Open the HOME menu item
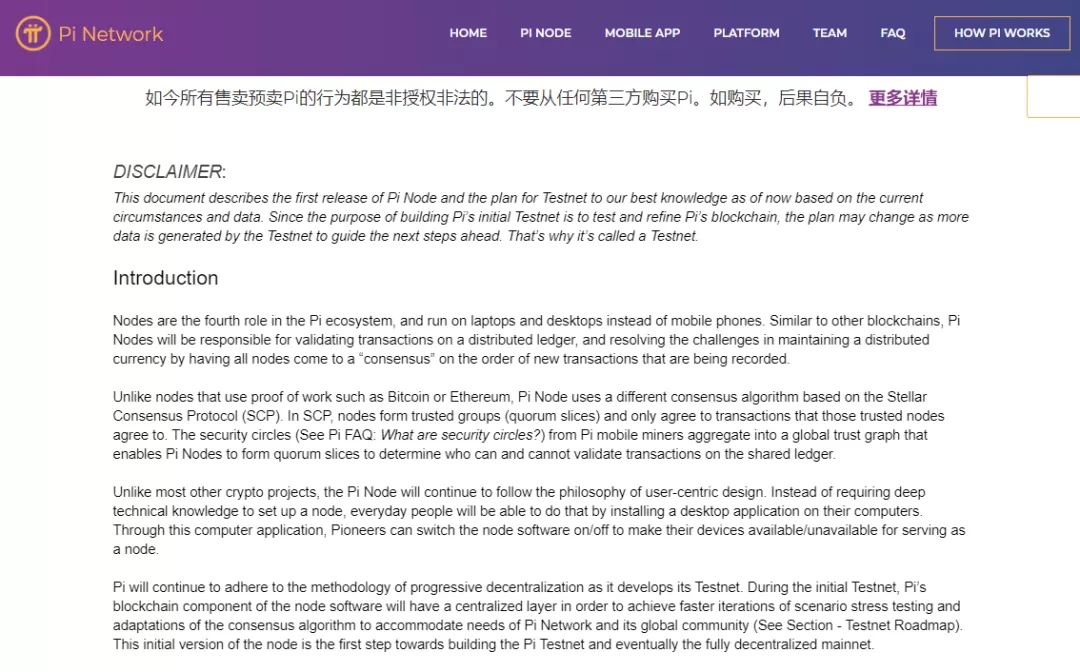The height and width of the screenshot is (672, 1080). 468,33
